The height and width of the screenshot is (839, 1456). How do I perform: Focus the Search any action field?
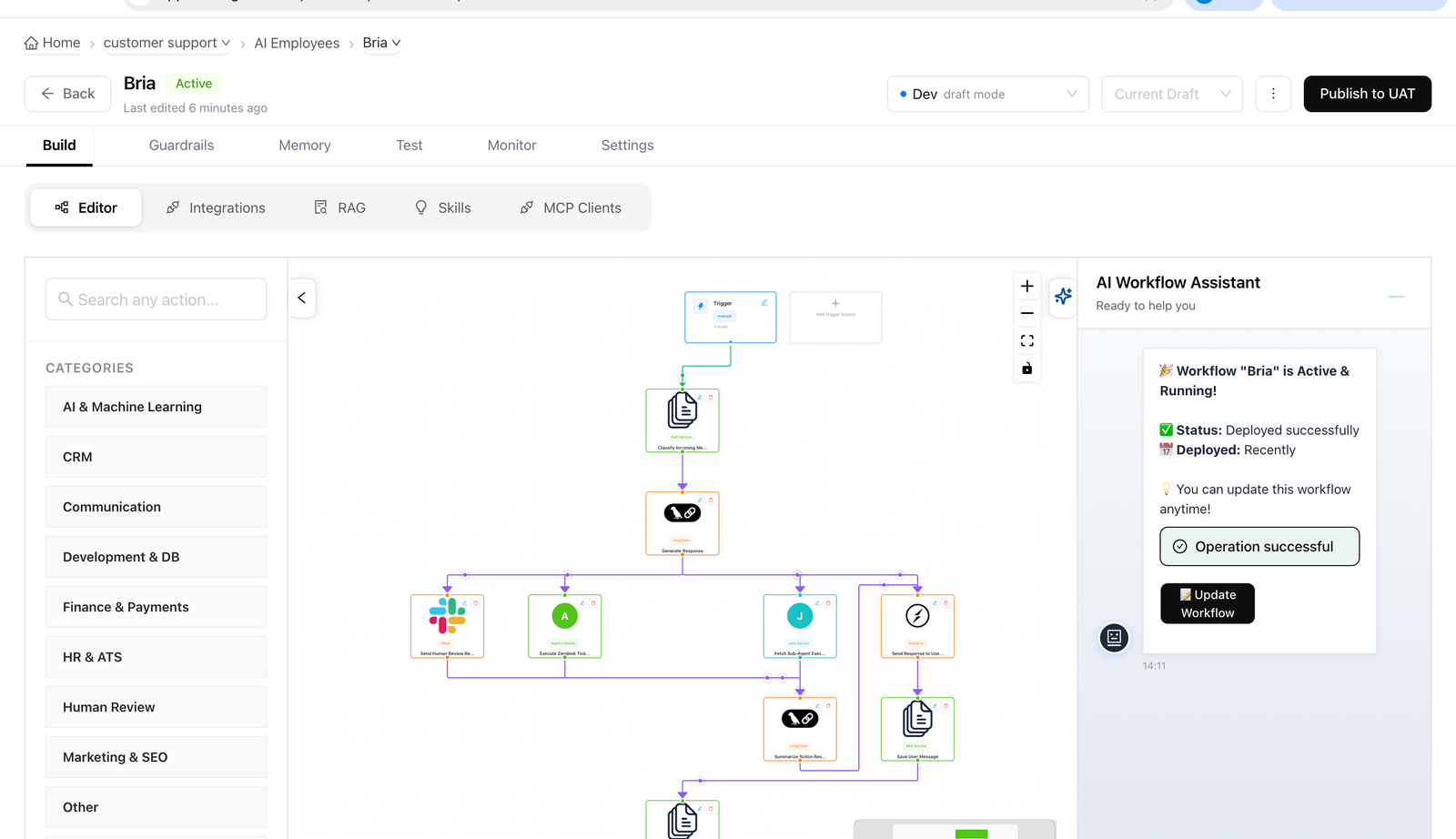156,299
